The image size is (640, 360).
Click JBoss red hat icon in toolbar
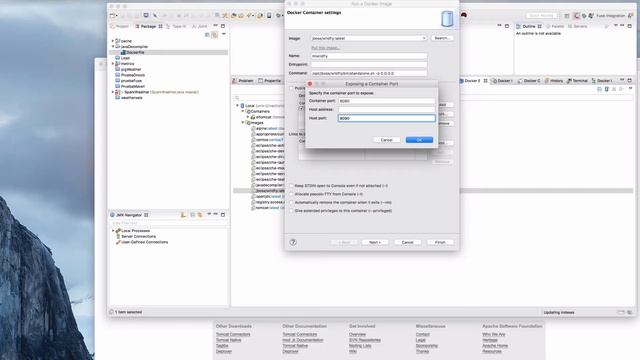coord(464,15)
